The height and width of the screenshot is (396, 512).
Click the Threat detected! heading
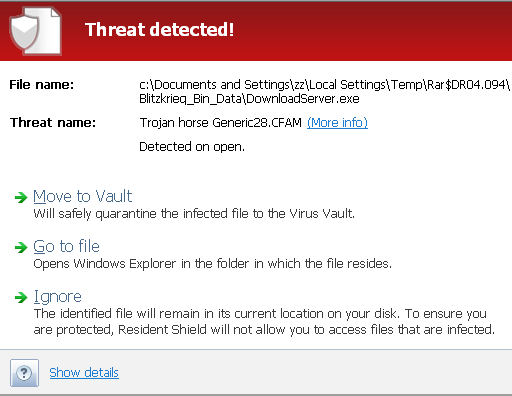[x=159, y=30]
